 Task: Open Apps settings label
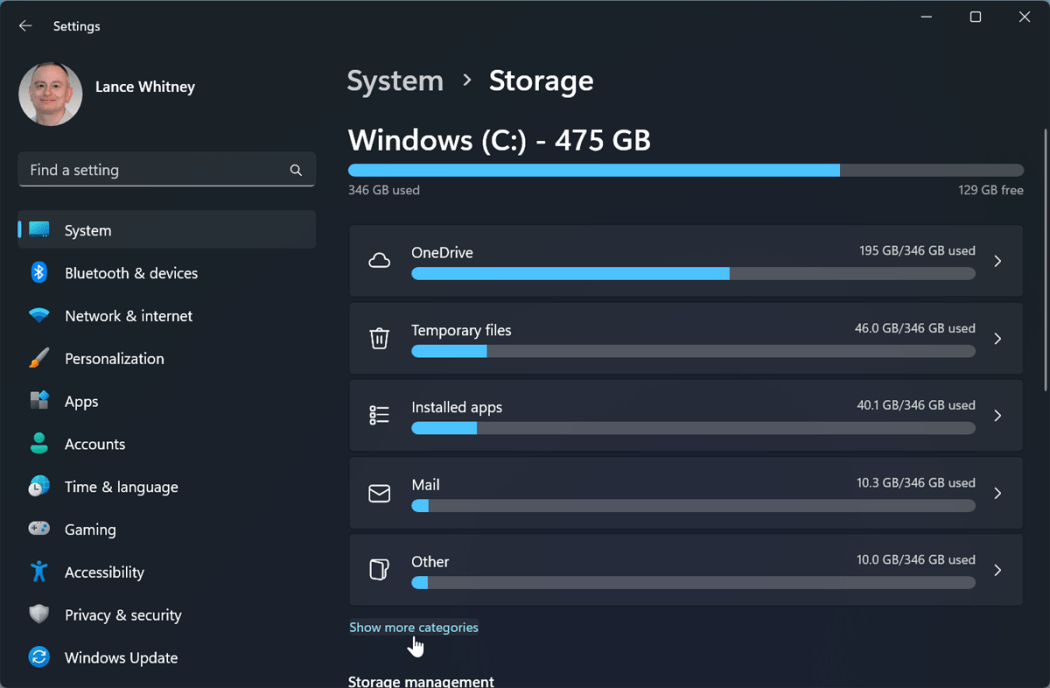[x=81, y=402]
